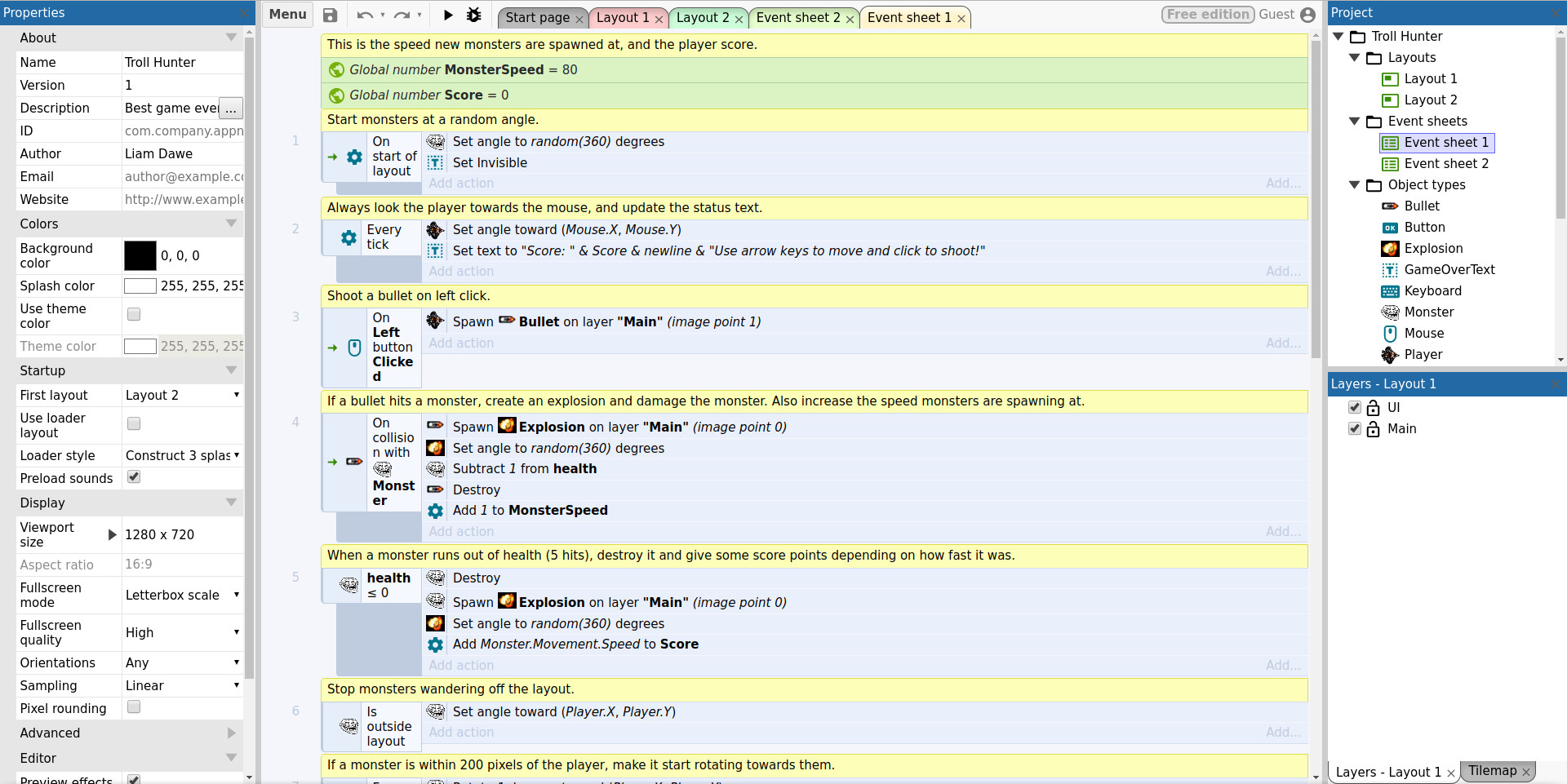Click gear icon on Add 1 to MonsterSpeed

point(436,511)
